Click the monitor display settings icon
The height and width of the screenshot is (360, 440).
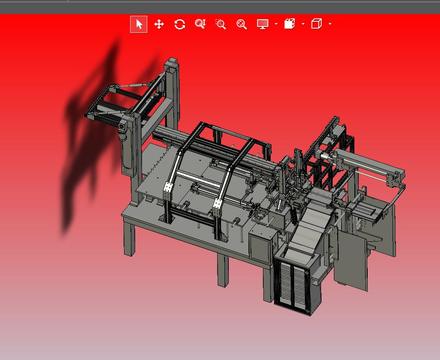[x=263, y=24]
